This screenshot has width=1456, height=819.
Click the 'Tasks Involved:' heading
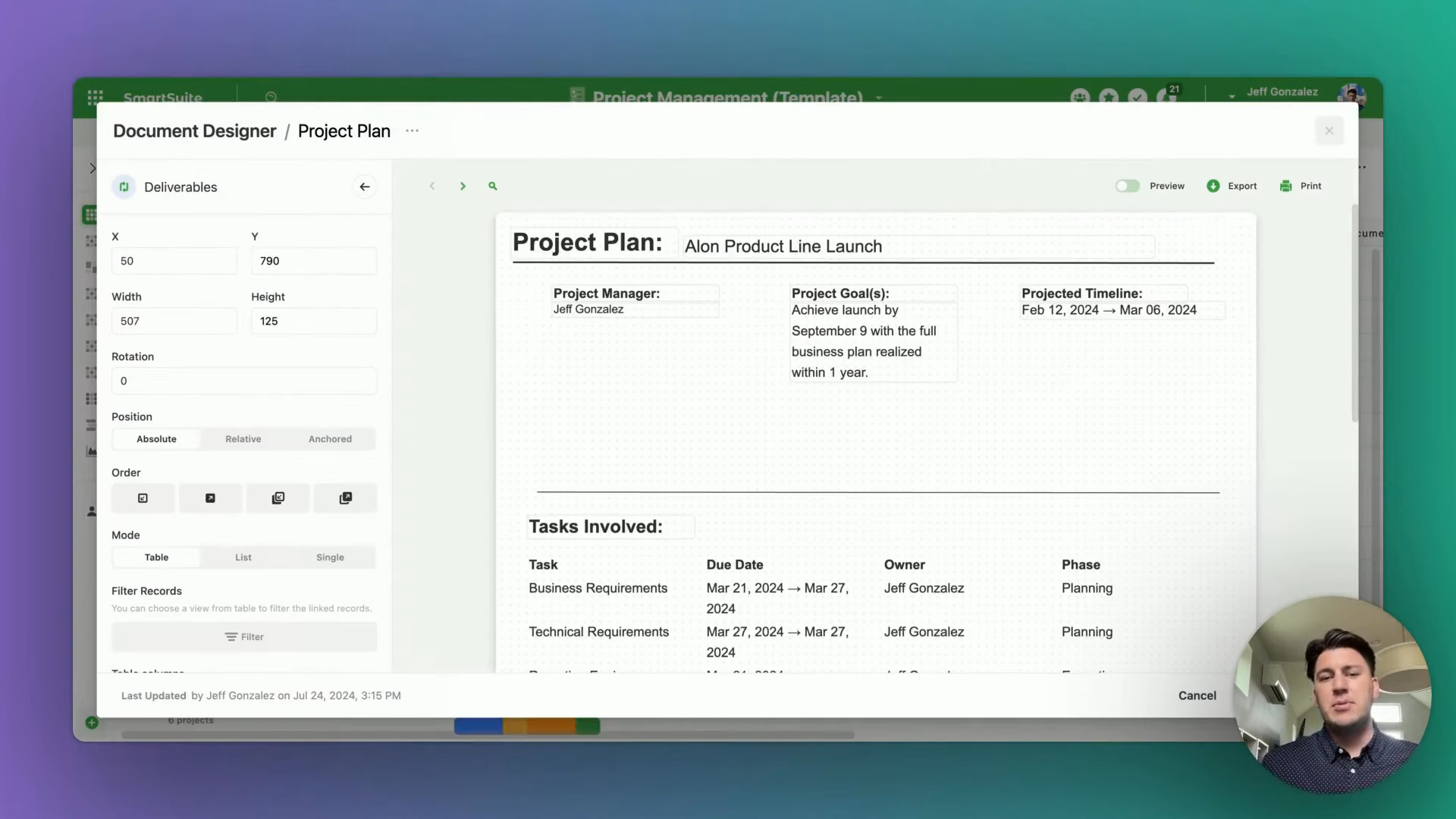pos(596,526)
